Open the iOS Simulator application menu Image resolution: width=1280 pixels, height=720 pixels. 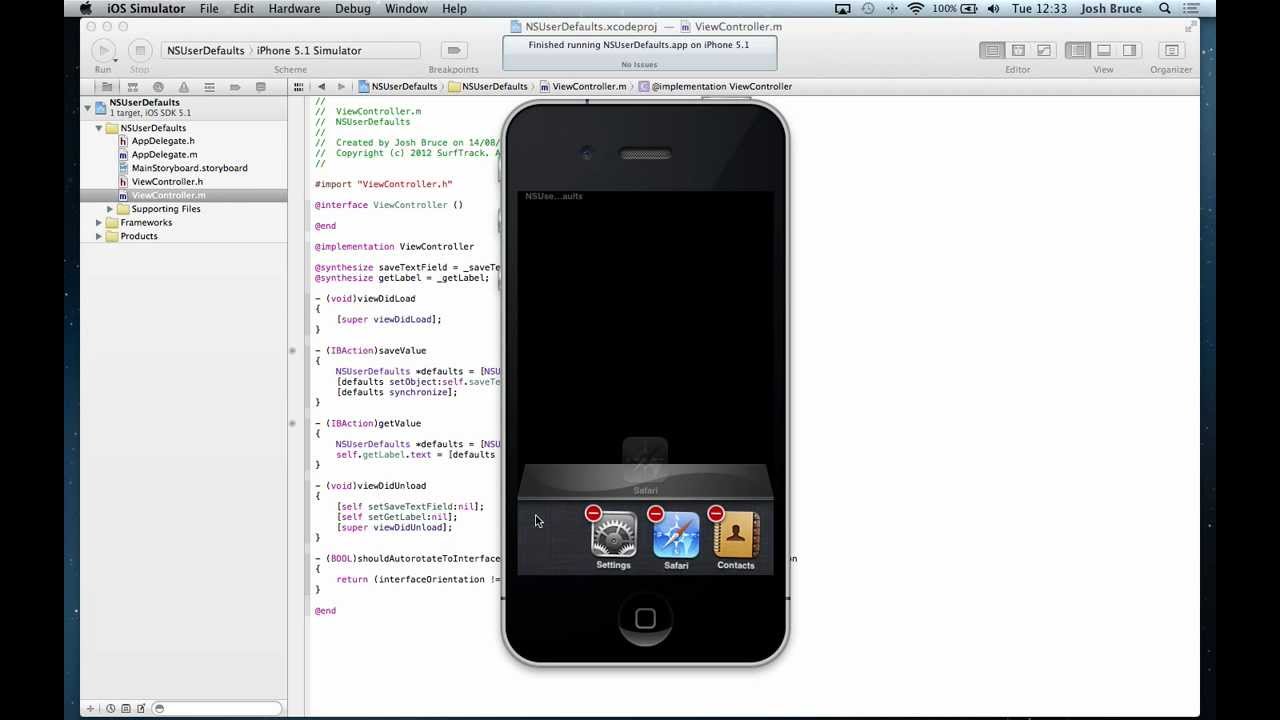point(146,9)
